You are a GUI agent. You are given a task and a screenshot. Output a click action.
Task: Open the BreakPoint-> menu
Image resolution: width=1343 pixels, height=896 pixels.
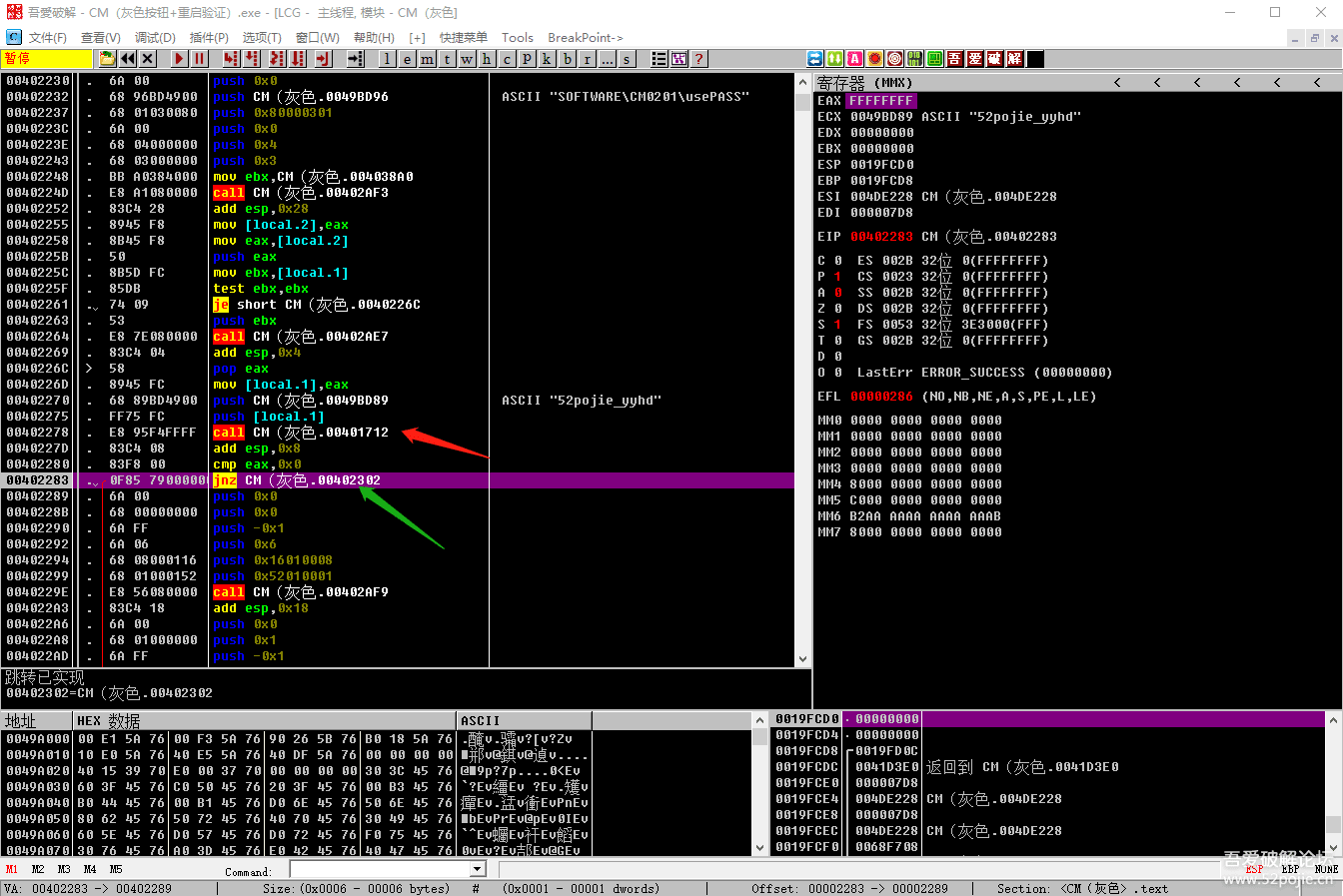click(x=585, y=38)
